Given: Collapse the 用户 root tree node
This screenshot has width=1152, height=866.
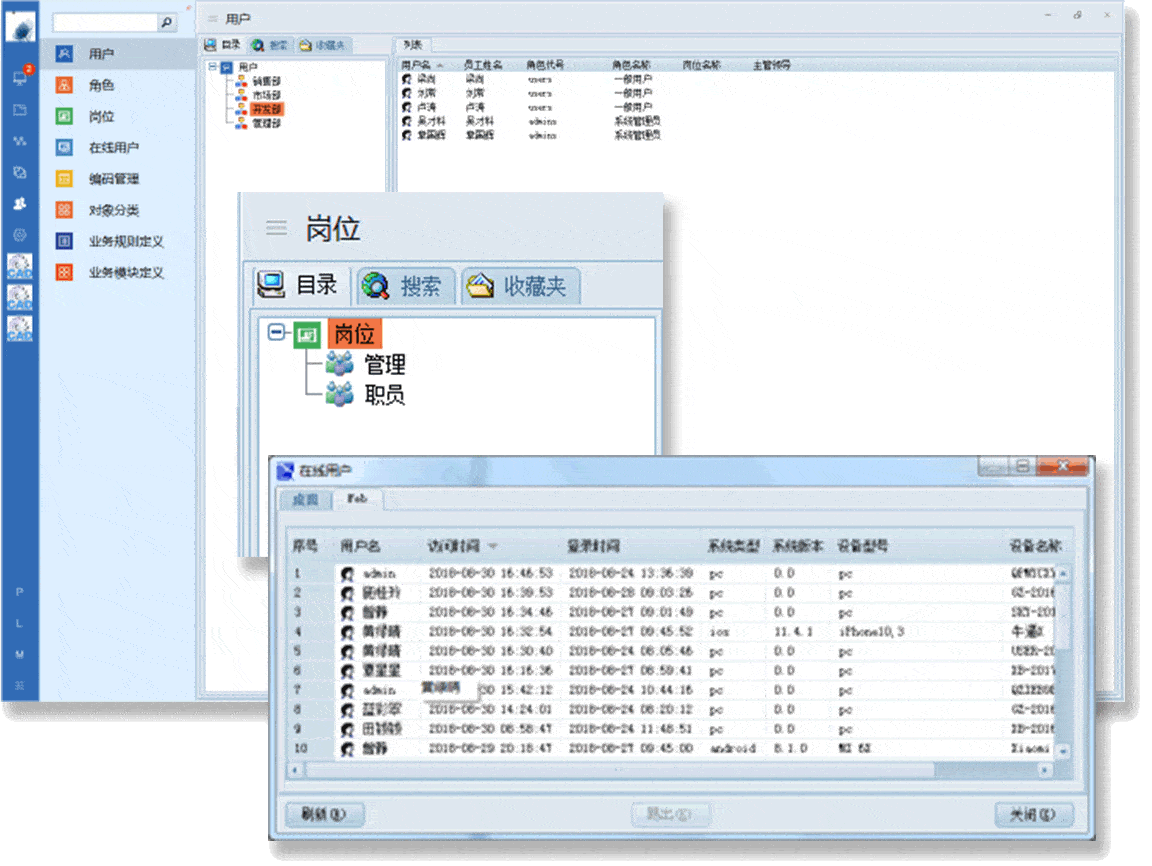Looking at the screenshot, I should click(212, 67).
